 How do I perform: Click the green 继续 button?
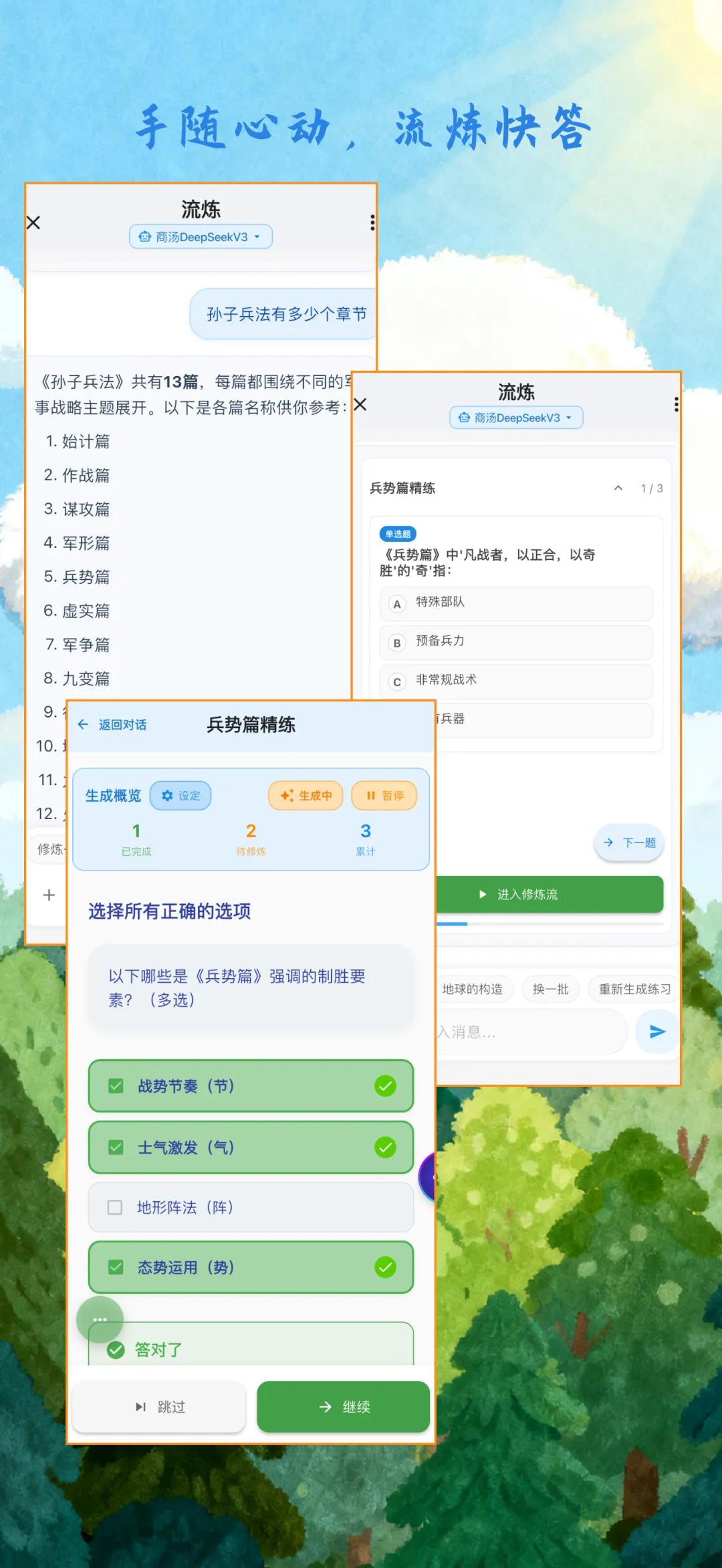tap(344, 1407)
